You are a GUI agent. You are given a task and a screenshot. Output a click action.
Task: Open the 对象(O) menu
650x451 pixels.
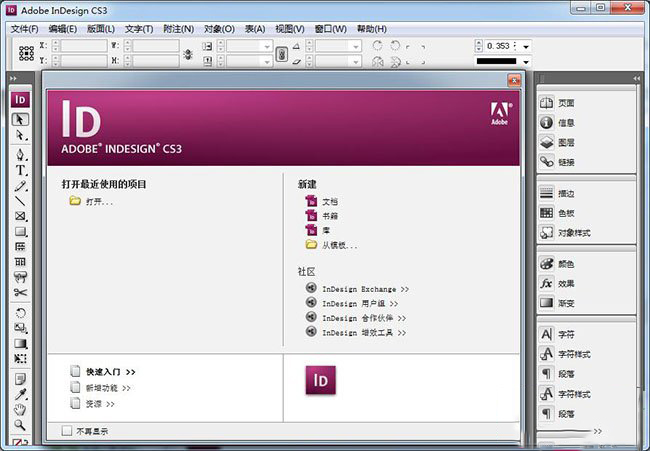(x=219, y=29)
